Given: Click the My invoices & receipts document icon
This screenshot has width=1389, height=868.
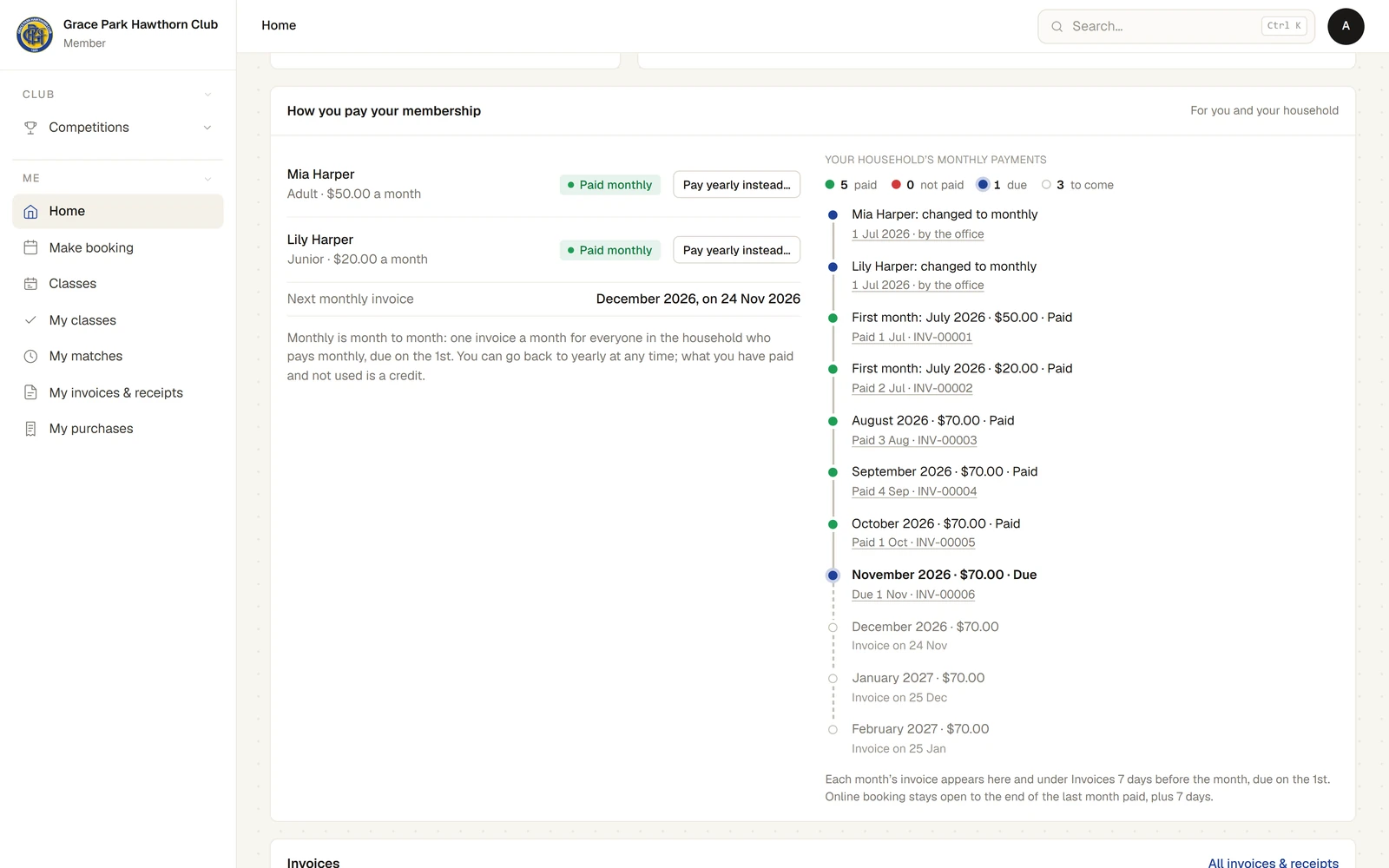Looking at the screenshot, I should (x=30, y=392).
